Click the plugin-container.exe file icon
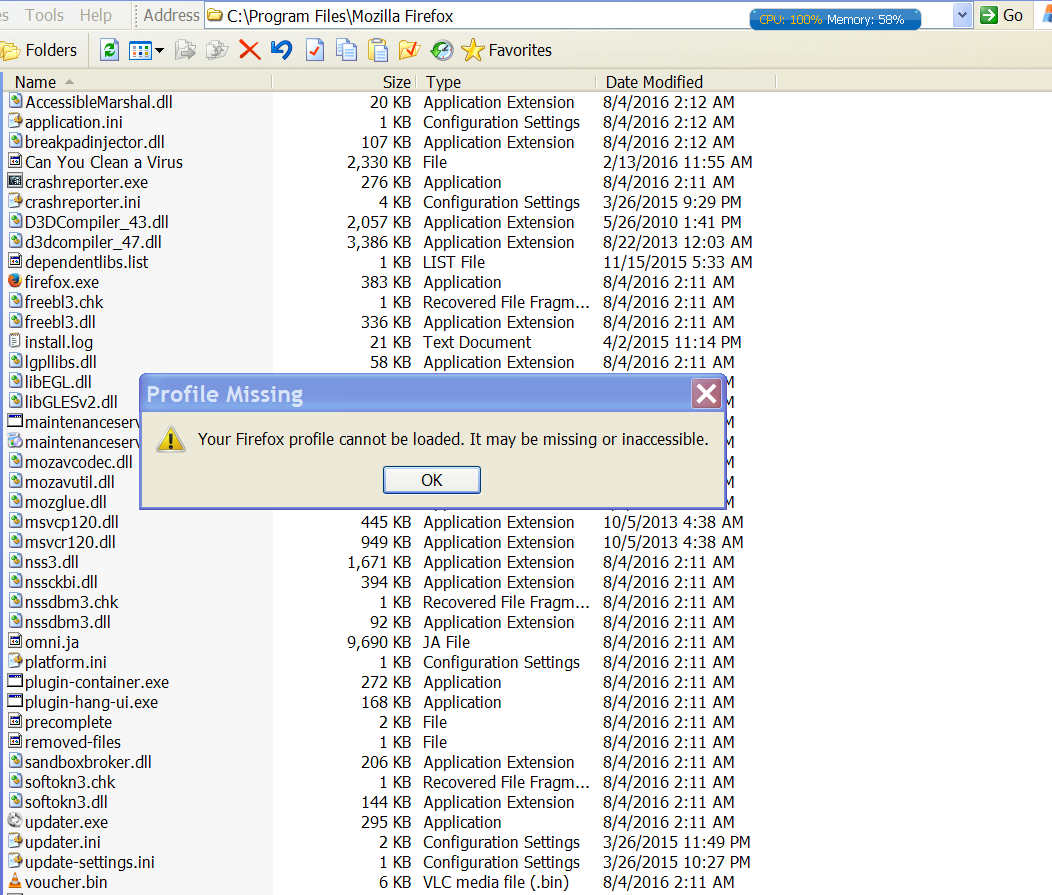This screenshot has width=1052, height=895. [x=15, y=681]
